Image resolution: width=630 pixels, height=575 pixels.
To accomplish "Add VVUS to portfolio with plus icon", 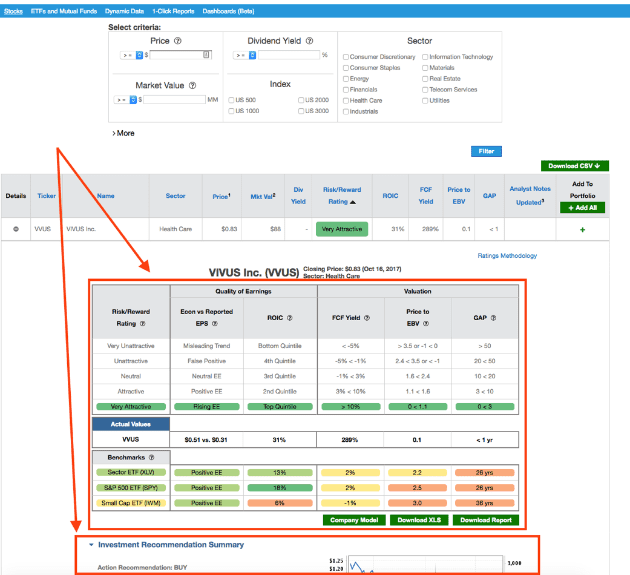I will (x=582, y=230).
